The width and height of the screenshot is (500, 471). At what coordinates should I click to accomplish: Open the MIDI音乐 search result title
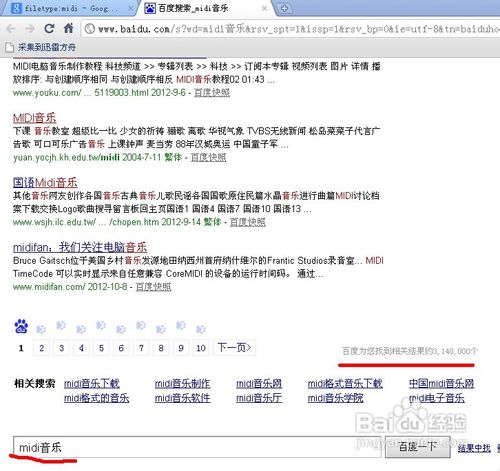coord(34,118)
